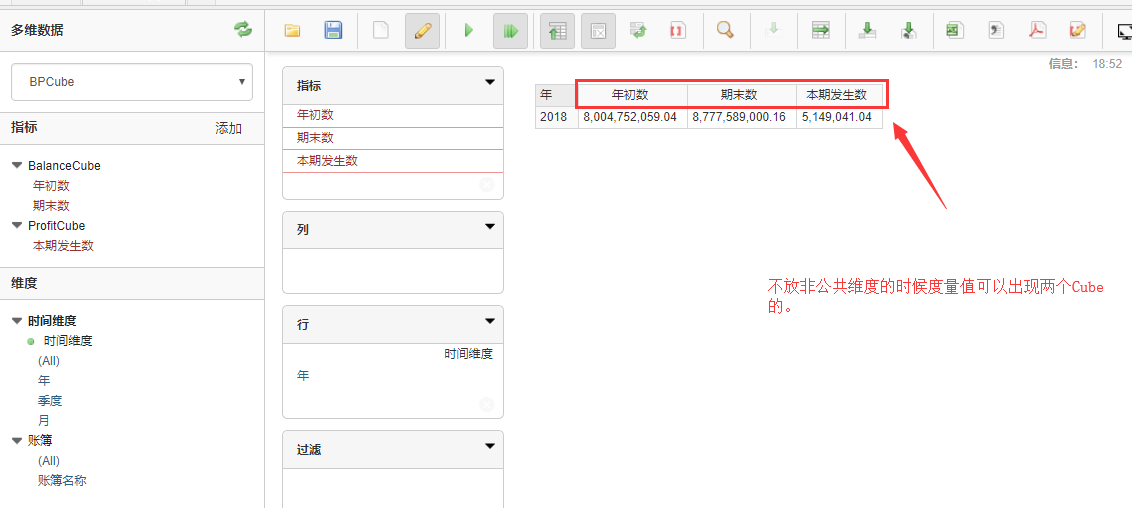Toggle the non-empty table icon with X
The image size is (1132, 508).
(x=598, y=31)
